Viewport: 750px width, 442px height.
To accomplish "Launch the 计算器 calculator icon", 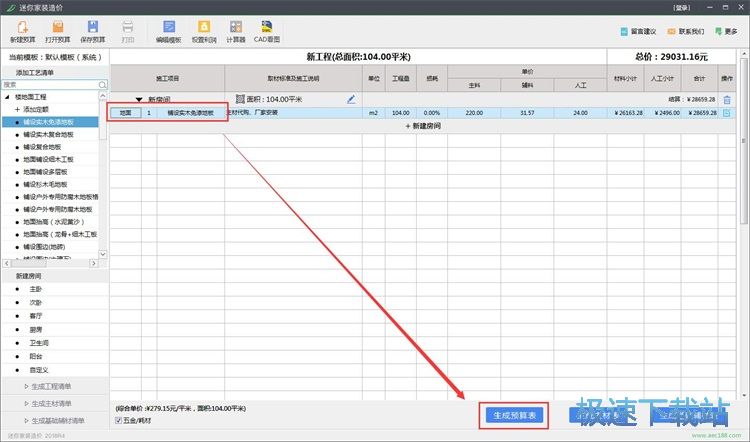I will tap(236, 31).
